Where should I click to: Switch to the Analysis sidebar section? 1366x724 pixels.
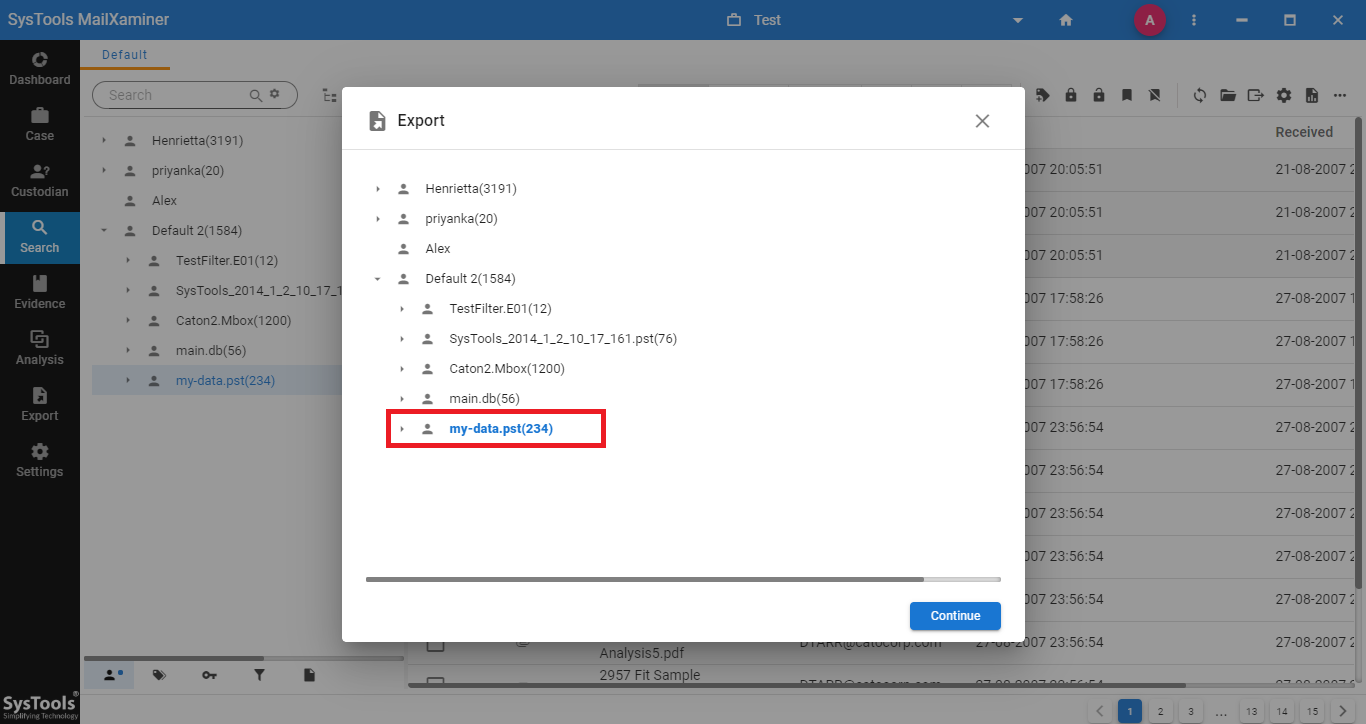coord(40,349)
